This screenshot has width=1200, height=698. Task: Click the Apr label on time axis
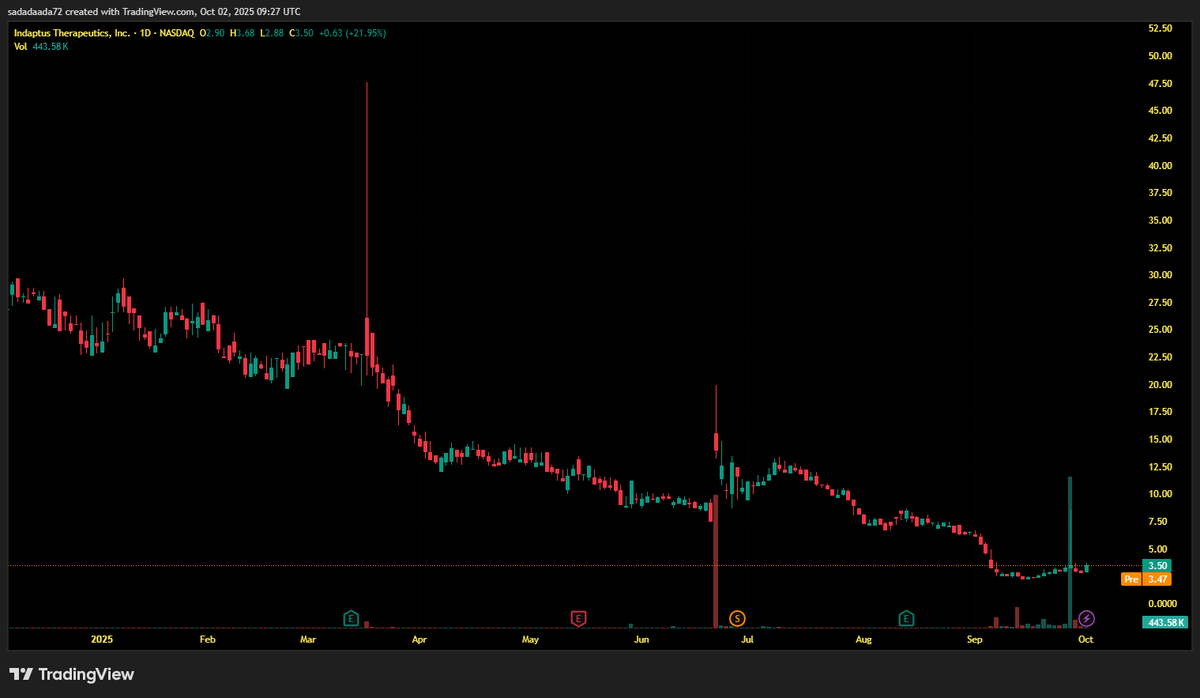419,638
